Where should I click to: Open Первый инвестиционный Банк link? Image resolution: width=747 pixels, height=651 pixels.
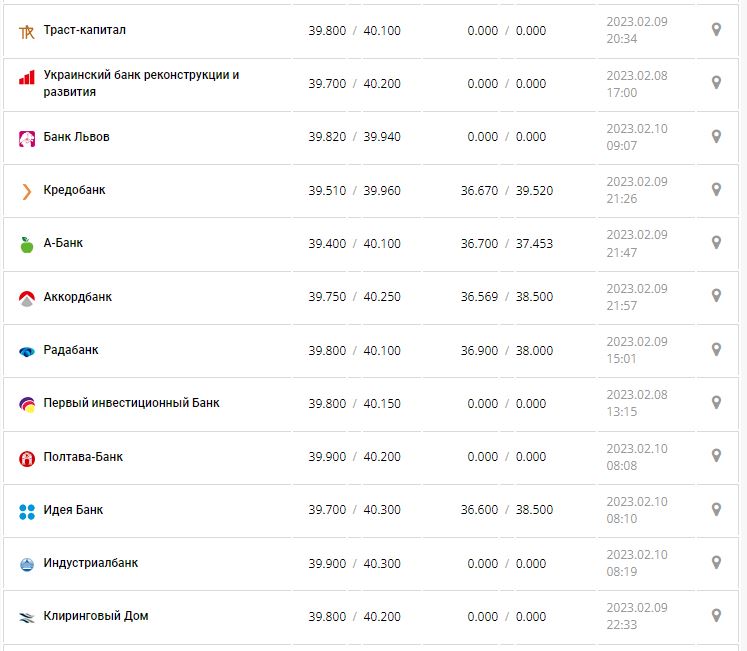pyautogui.click(x=131, y=403)
